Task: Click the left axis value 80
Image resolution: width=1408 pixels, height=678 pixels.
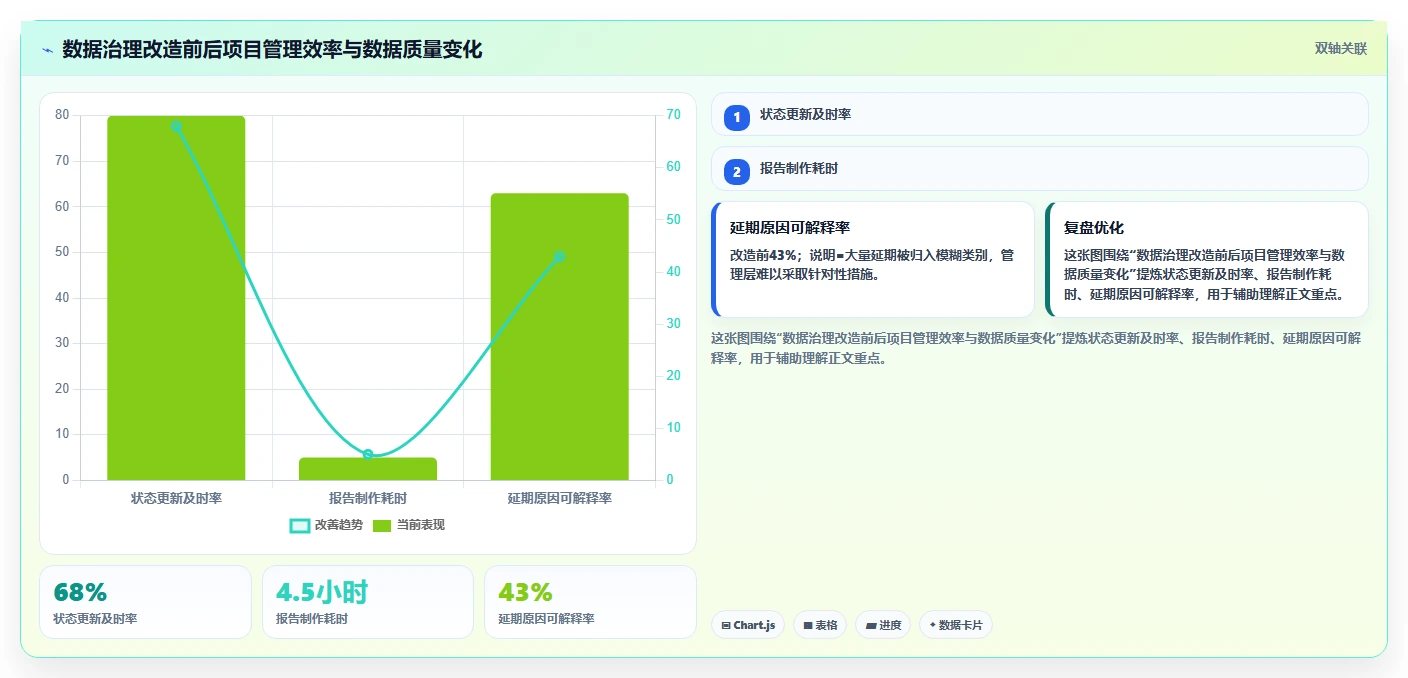Action: pyautogui.click(x=62, y=115)
